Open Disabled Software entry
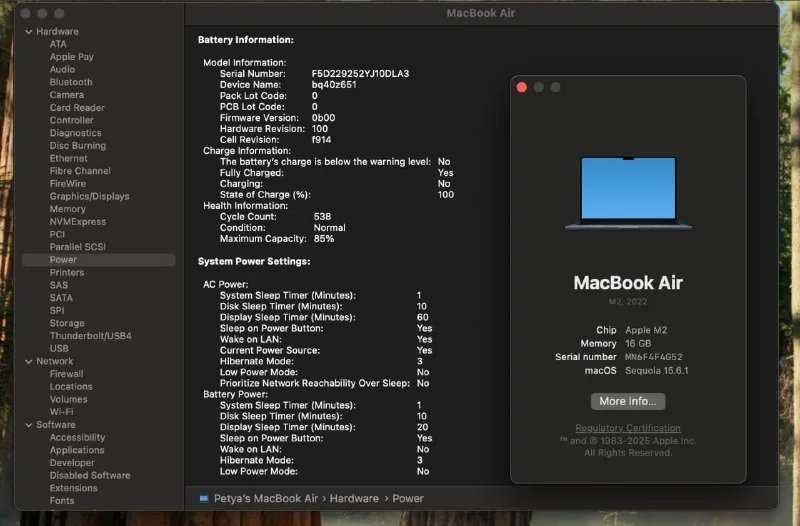800x526 pixels. pos(90,475)
